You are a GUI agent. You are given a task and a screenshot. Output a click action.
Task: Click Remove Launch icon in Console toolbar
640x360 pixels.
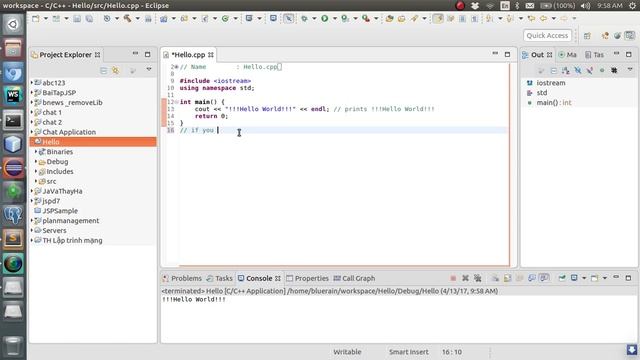click(465, 278)
